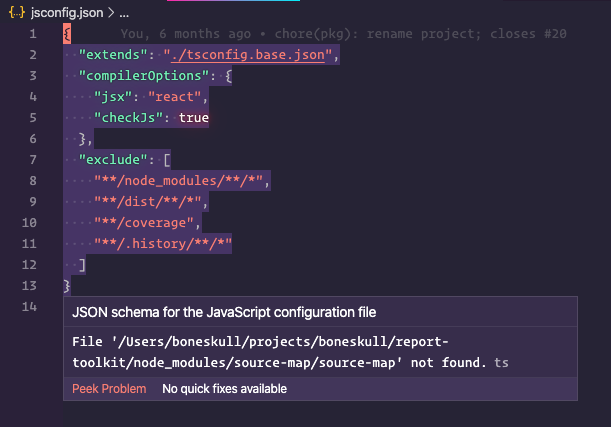Click the "No quick fixes available" text
611x427 pixels.
224,389
